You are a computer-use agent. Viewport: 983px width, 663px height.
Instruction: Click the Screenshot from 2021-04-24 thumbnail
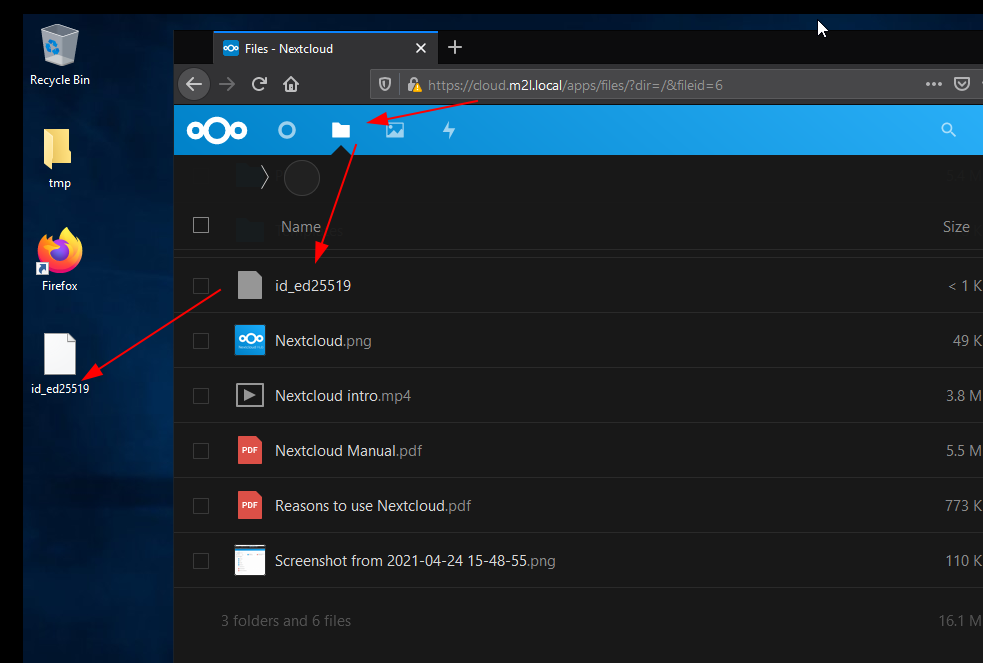tap(250, 560)
